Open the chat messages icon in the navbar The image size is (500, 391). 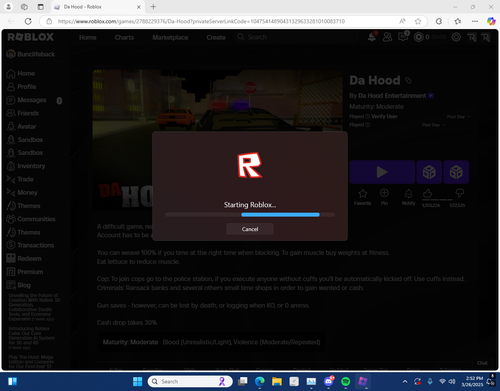point(403,37)
